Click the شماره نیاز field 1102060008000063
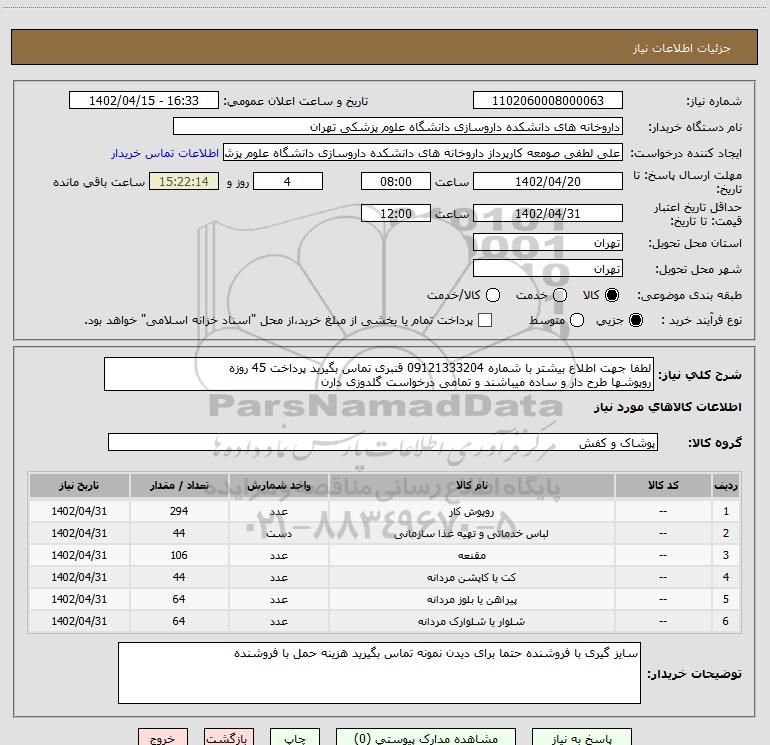Screen dimensions: 770x745 point(548,100)
